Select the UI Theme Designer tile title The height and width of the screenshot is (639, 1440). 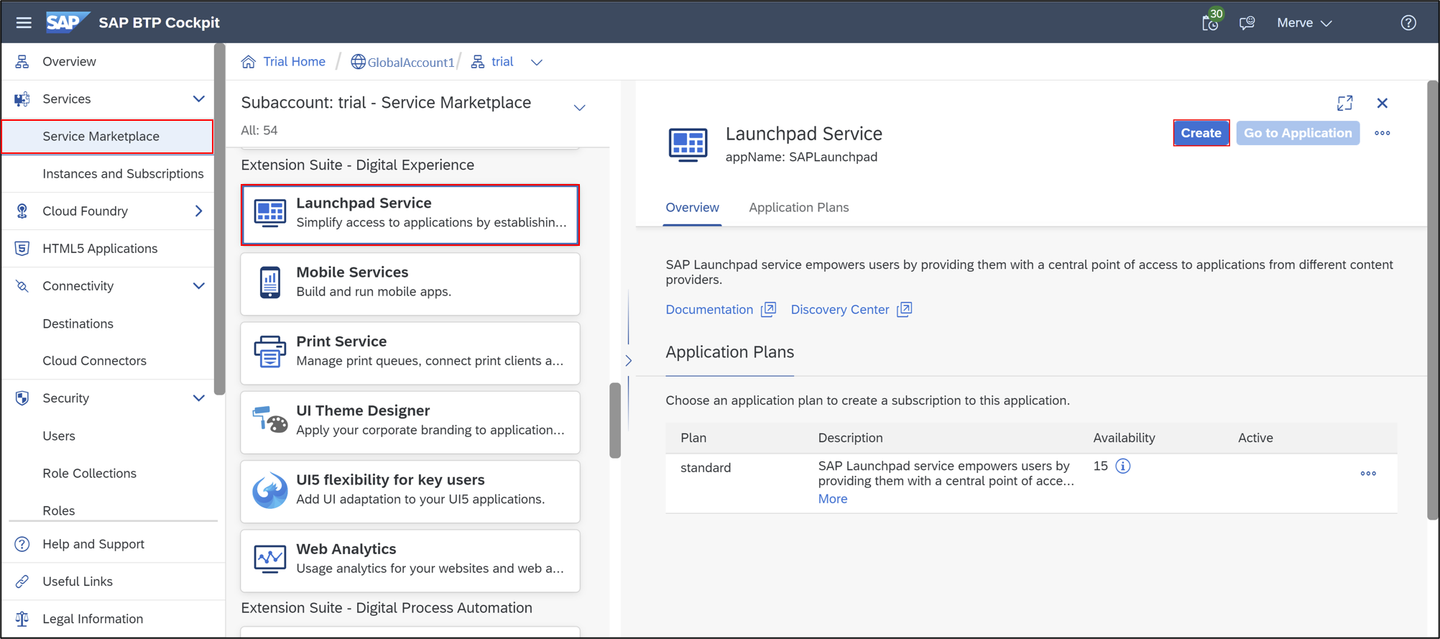pyautogui.click(x=363, y=411)
